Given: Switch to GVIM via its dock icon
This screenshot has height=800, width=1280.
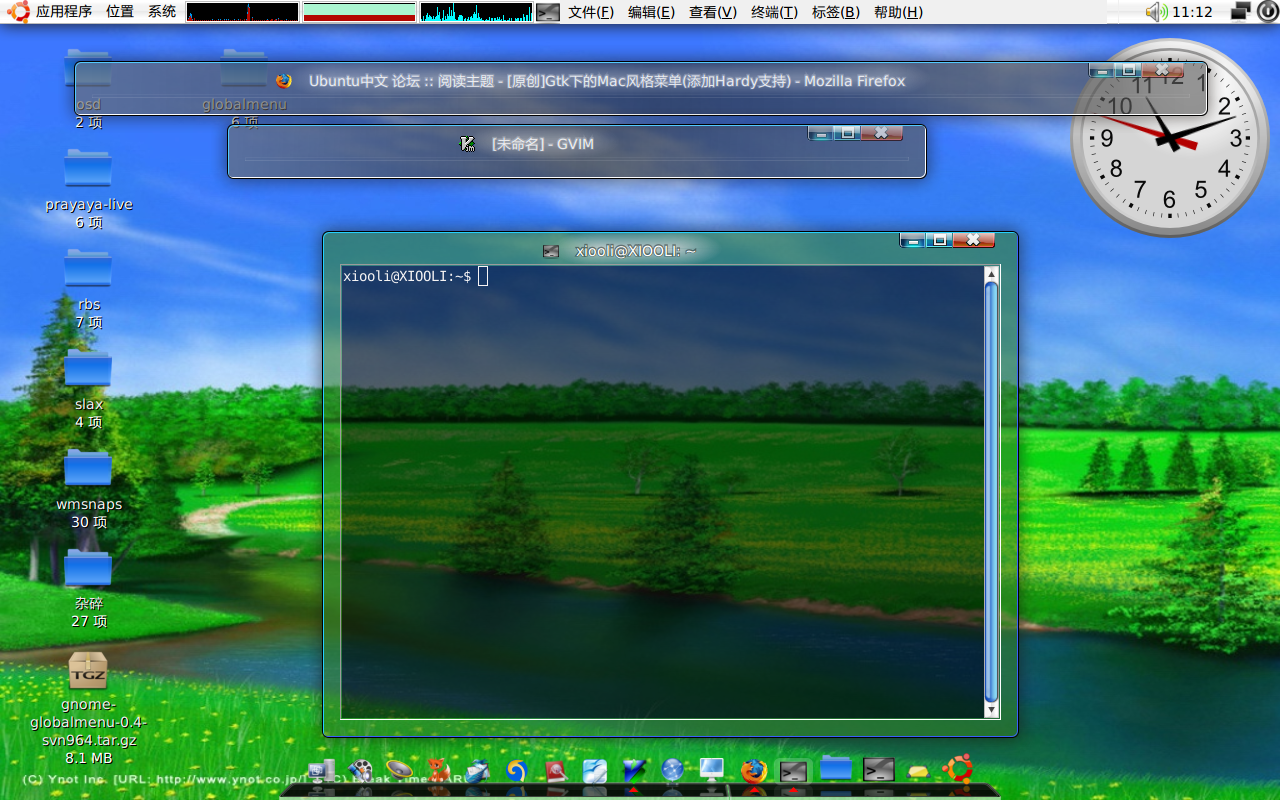Looking at the screenshot, I should [x=634, y=770].
